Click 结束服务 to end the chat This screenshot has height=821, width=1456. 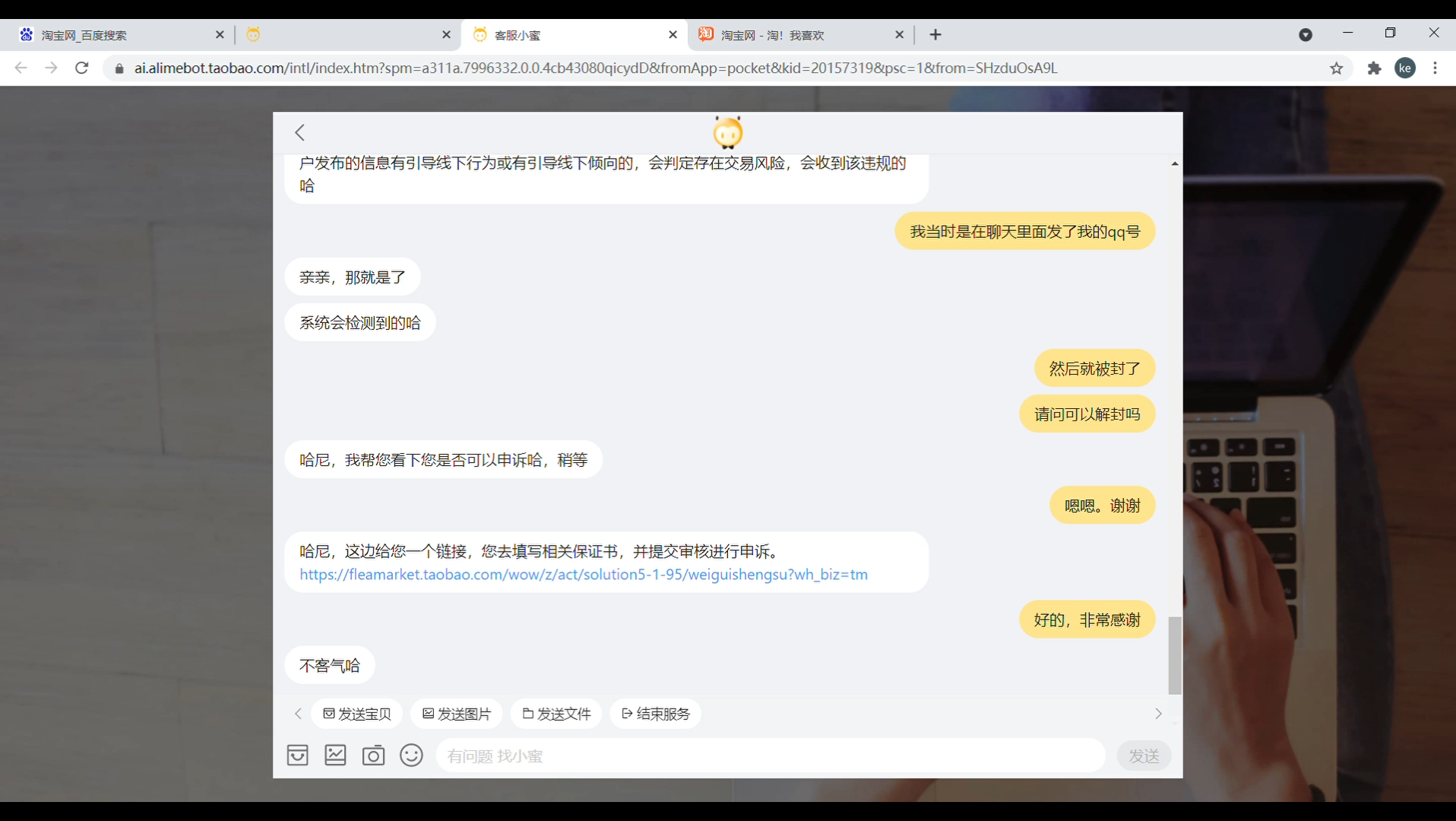click(656, 714)
